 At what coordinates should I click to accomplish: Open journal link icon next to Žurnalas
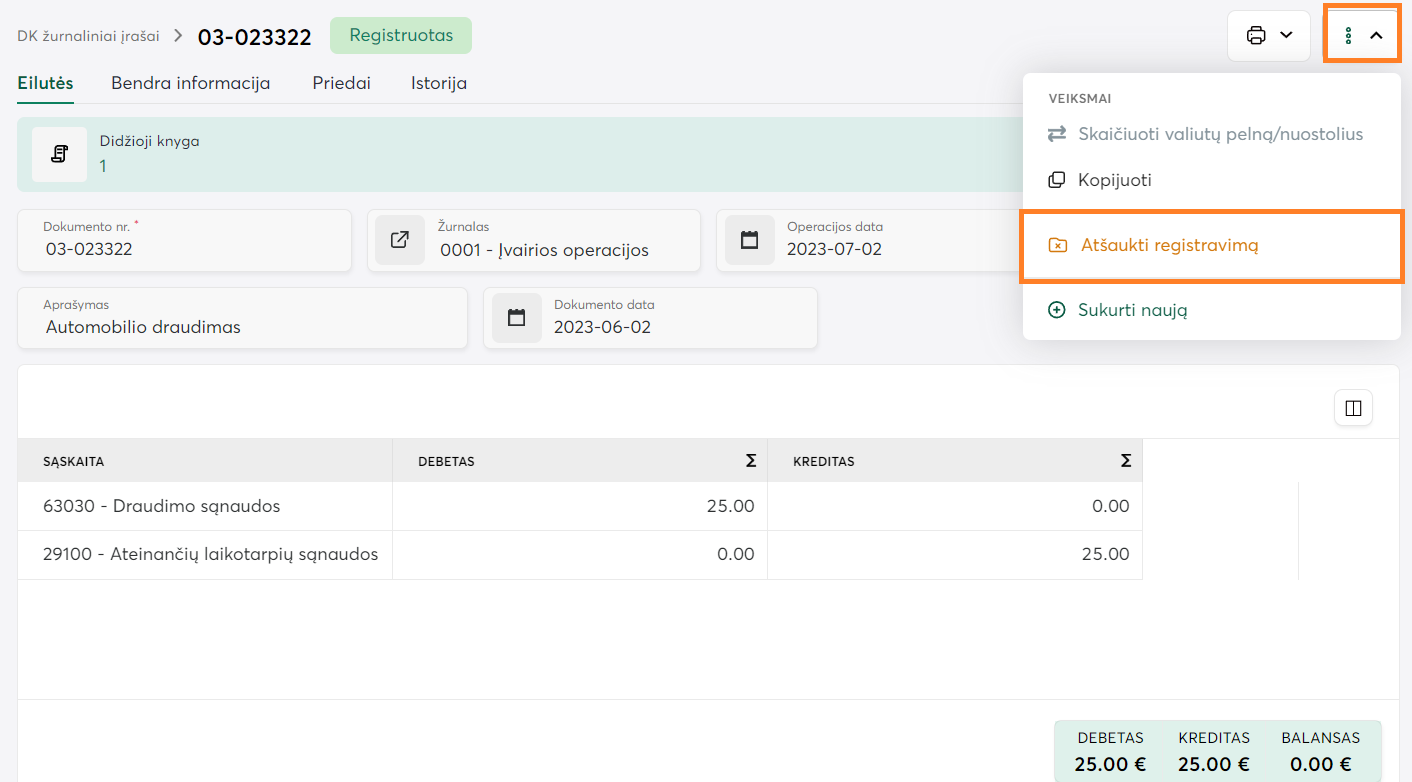tap(399, 240)
